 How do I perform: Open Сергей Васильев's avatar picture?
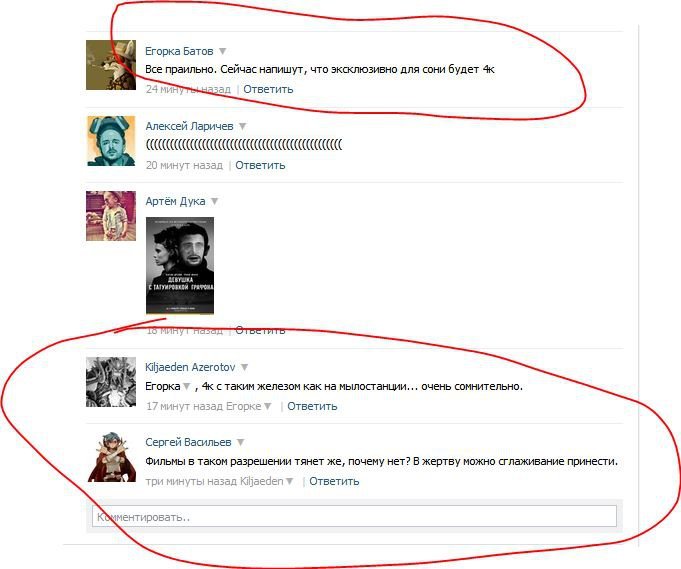point(111,457)
